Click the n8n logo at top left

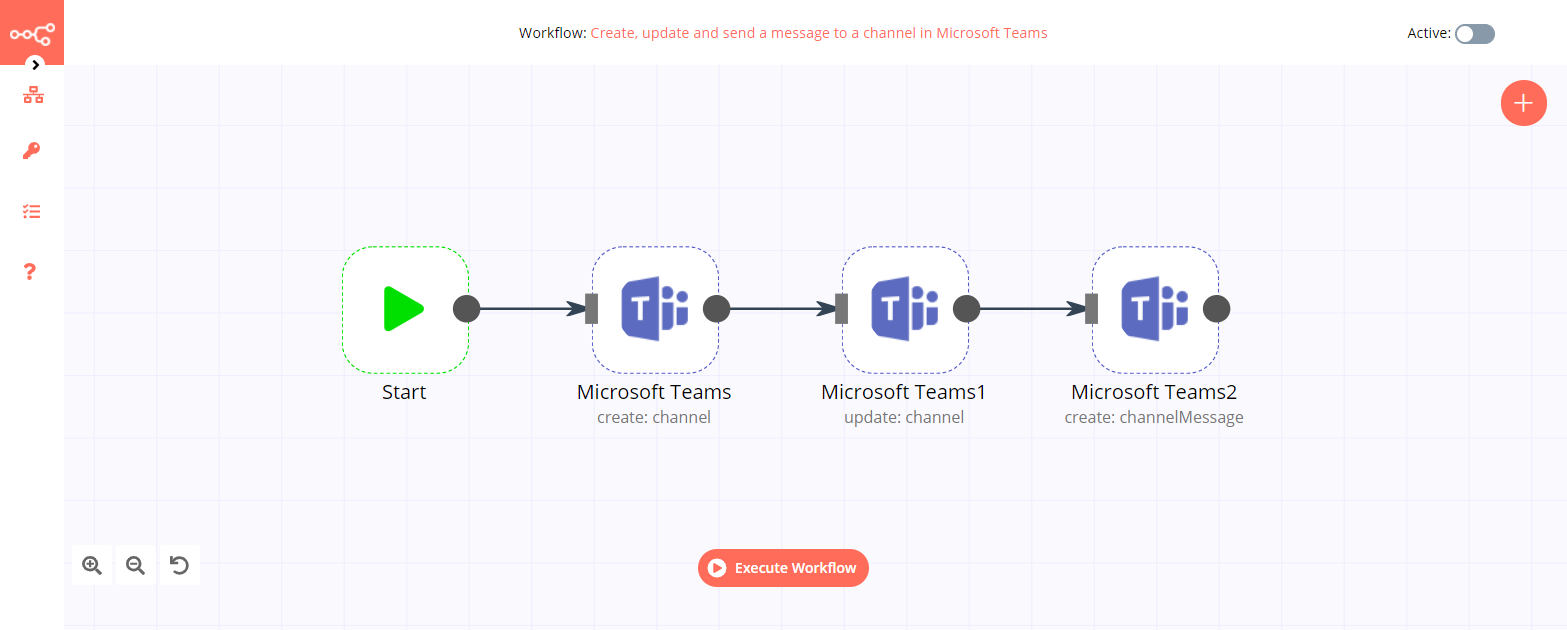31,31
